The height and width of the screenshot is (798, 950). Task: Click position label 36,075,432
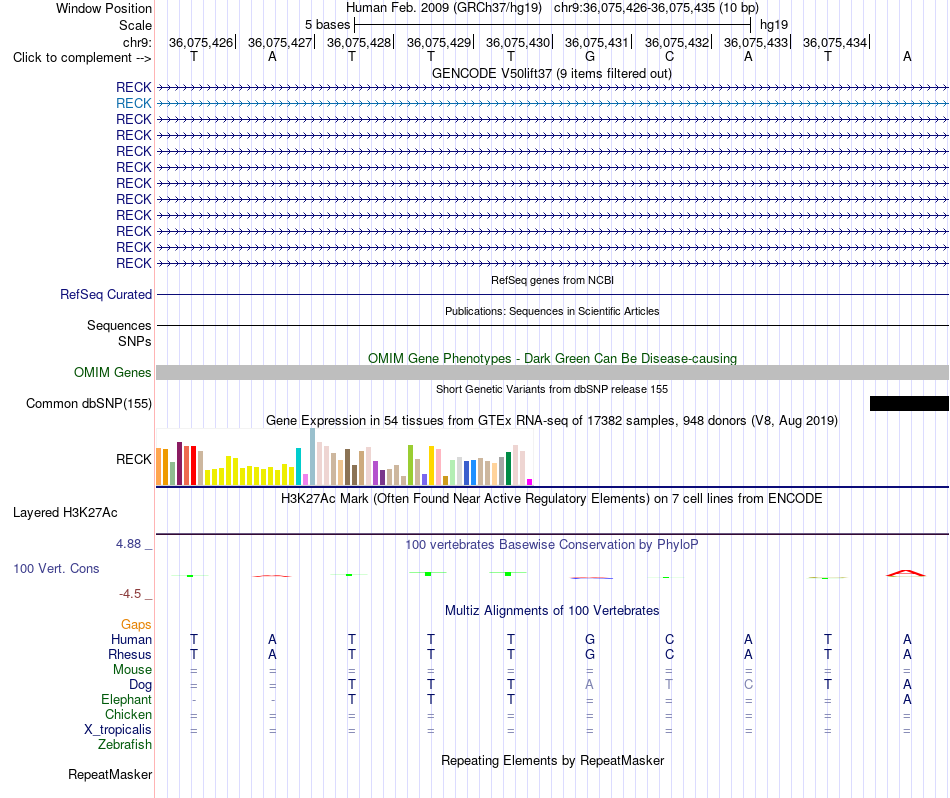tap(677, 42)
